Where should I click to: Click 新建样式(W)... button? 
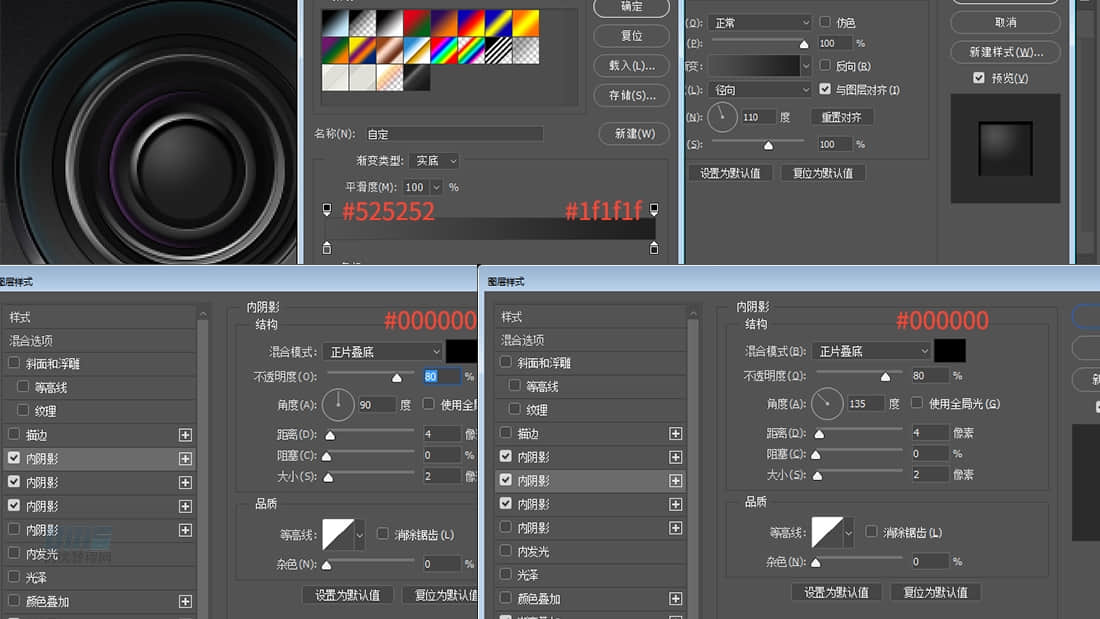tap(1005, 52)
